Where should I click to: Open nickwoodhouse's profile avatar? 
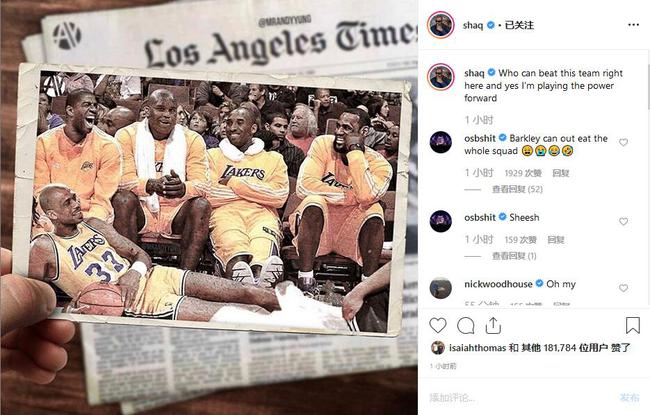coord(441,288)
